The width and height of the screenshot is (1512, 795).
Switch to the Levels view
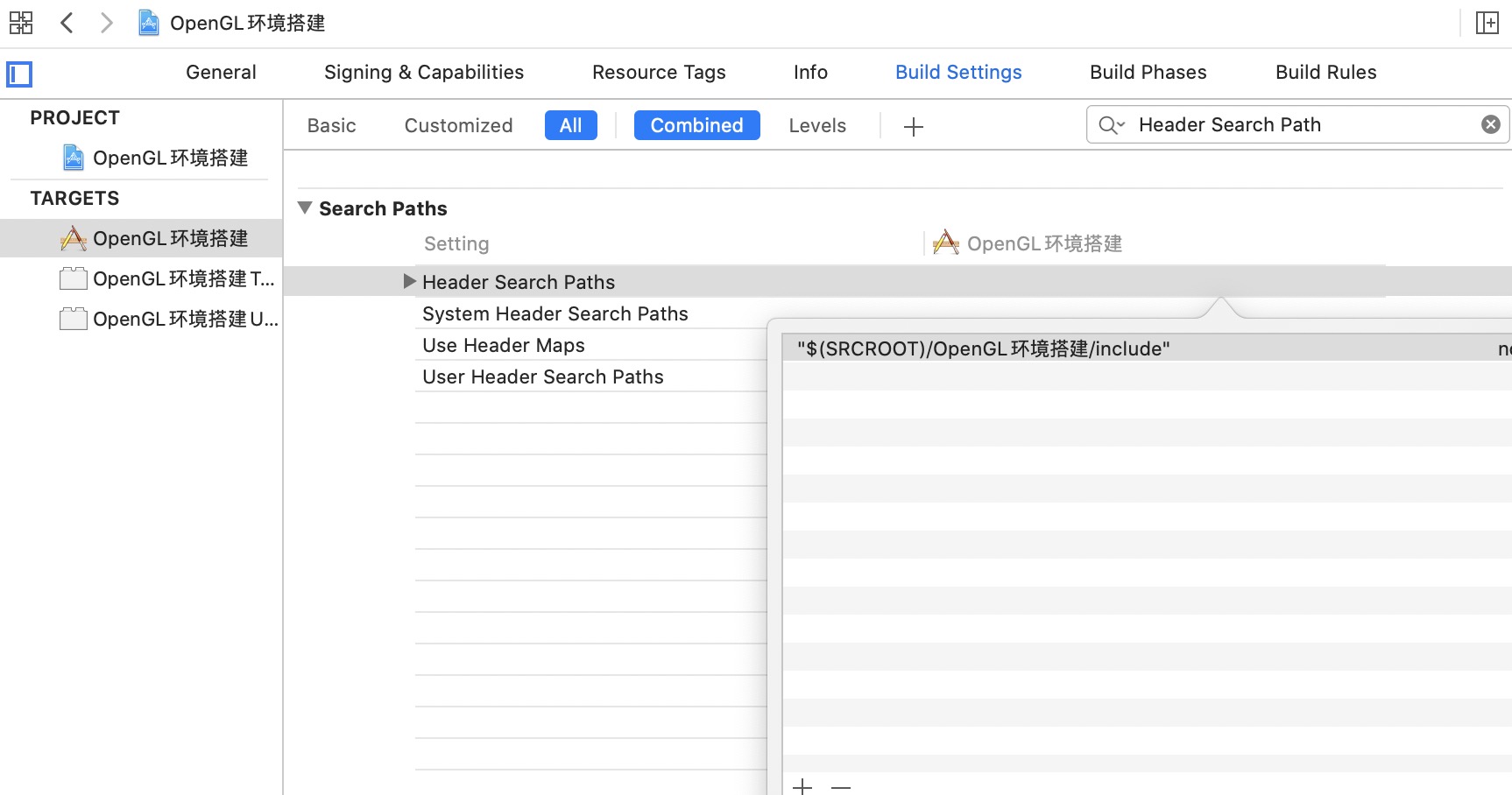[817, 126]
